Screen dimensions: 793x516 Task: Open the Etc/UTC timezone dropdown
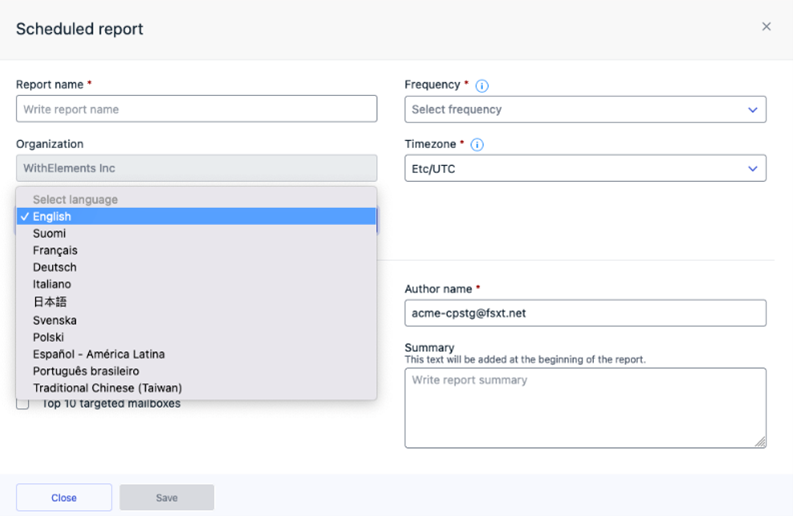click(x=585, y=168)
